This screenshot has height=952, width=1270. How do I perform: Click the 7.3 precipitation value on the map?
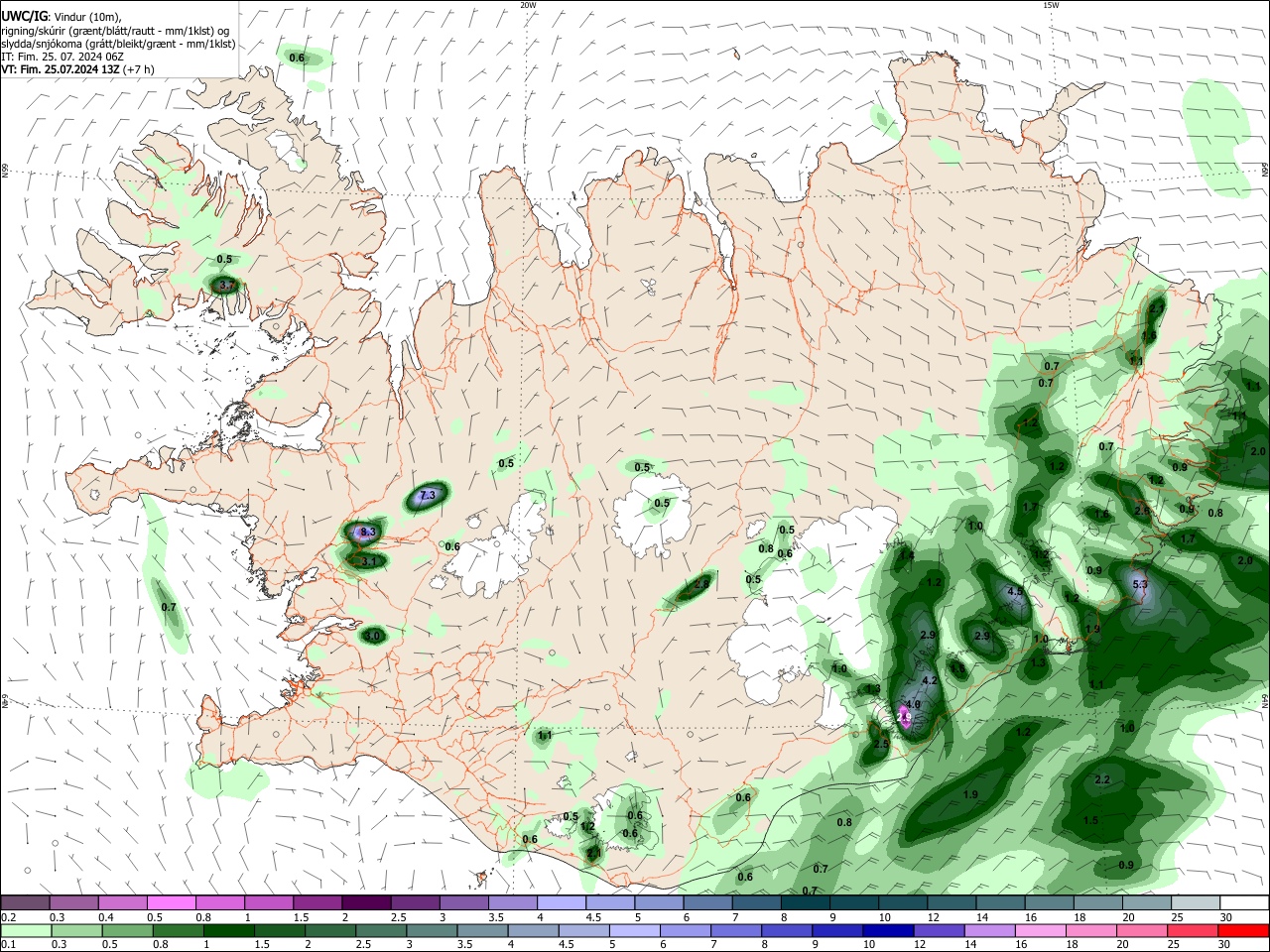coord(428,495)
